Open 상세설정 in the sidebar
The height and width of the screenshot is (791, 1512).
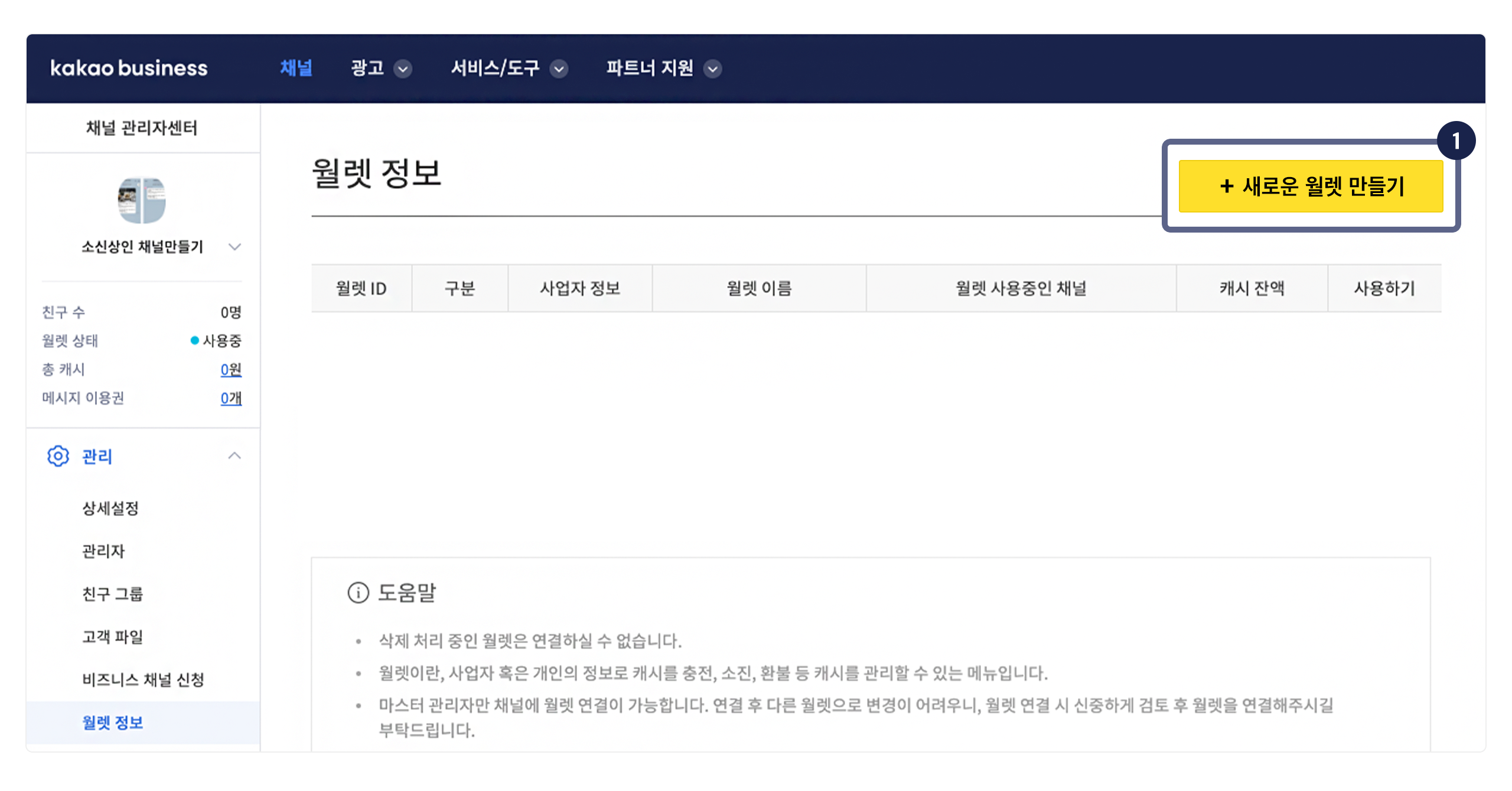(x=110, y=508)
